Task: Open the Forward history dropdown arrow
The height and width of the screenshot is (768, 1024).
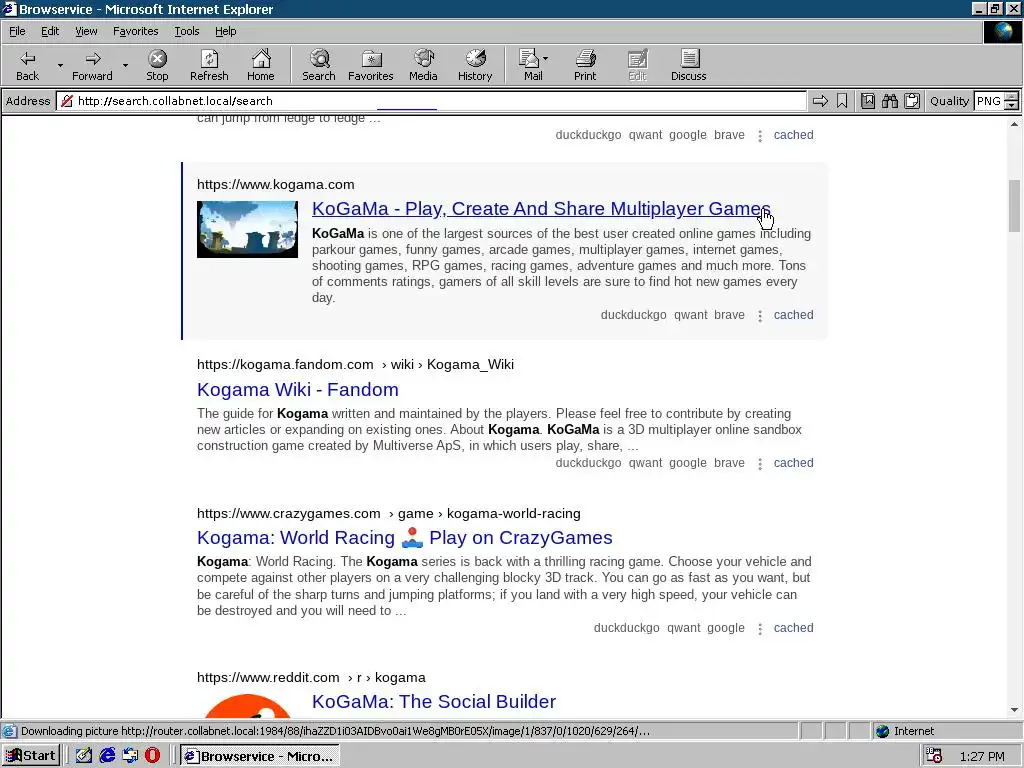Action: pyautogui.click(x=125, y=65)
